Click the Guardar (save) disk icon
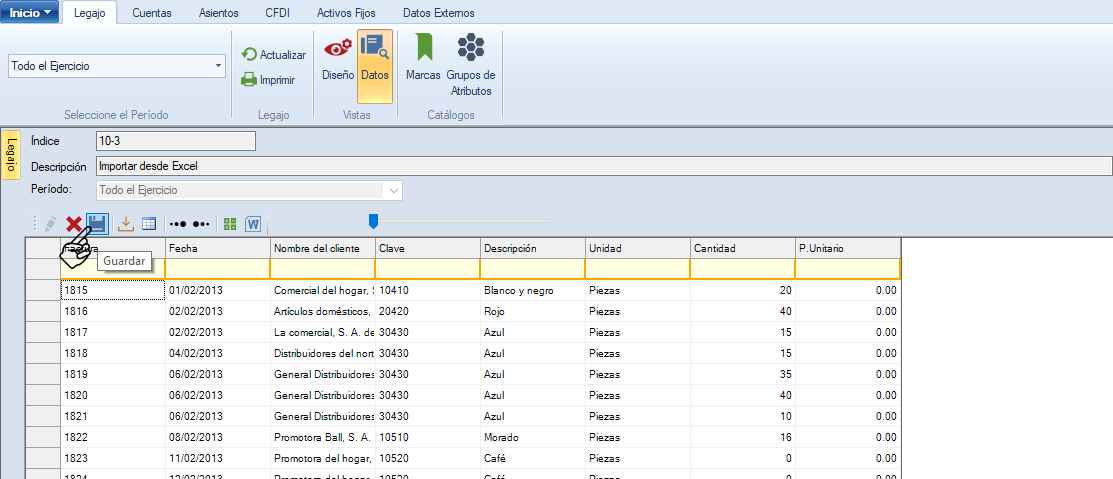 coord(97,224)
